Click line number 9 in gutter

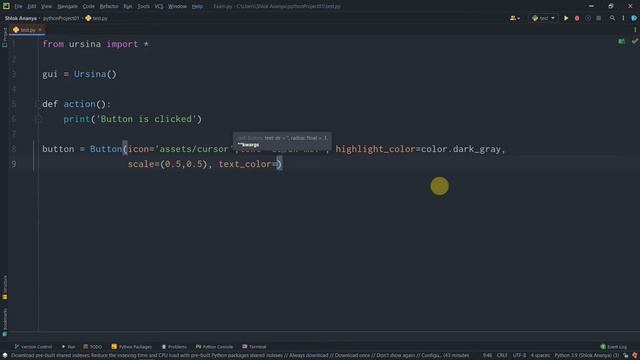pyautogui.click(x=13, y=164)
